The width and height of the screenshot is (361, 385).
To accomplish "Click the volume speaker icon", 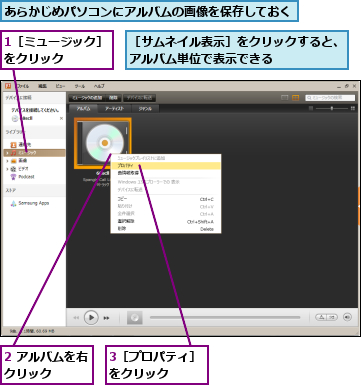I will [x=347, y=317].
